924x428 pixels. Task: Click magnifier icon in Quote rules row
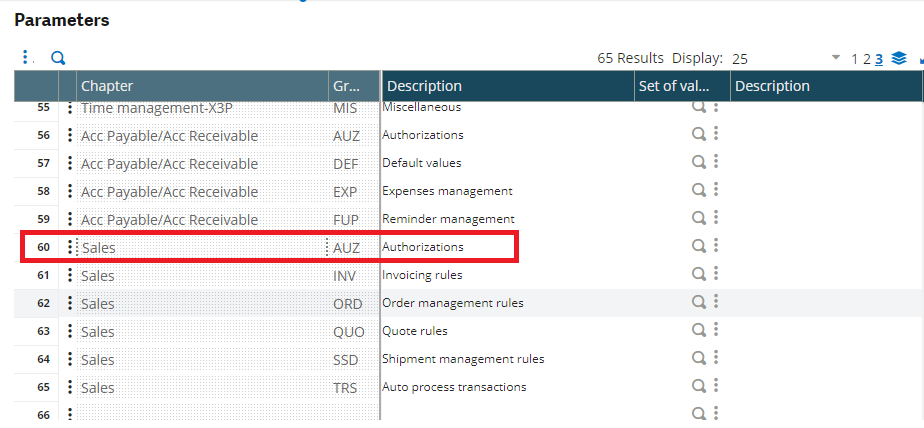[699, 330]
